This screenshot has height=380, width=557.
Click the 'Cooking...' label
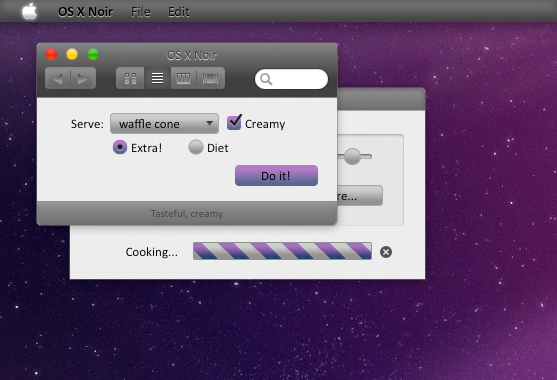(152, 252)
